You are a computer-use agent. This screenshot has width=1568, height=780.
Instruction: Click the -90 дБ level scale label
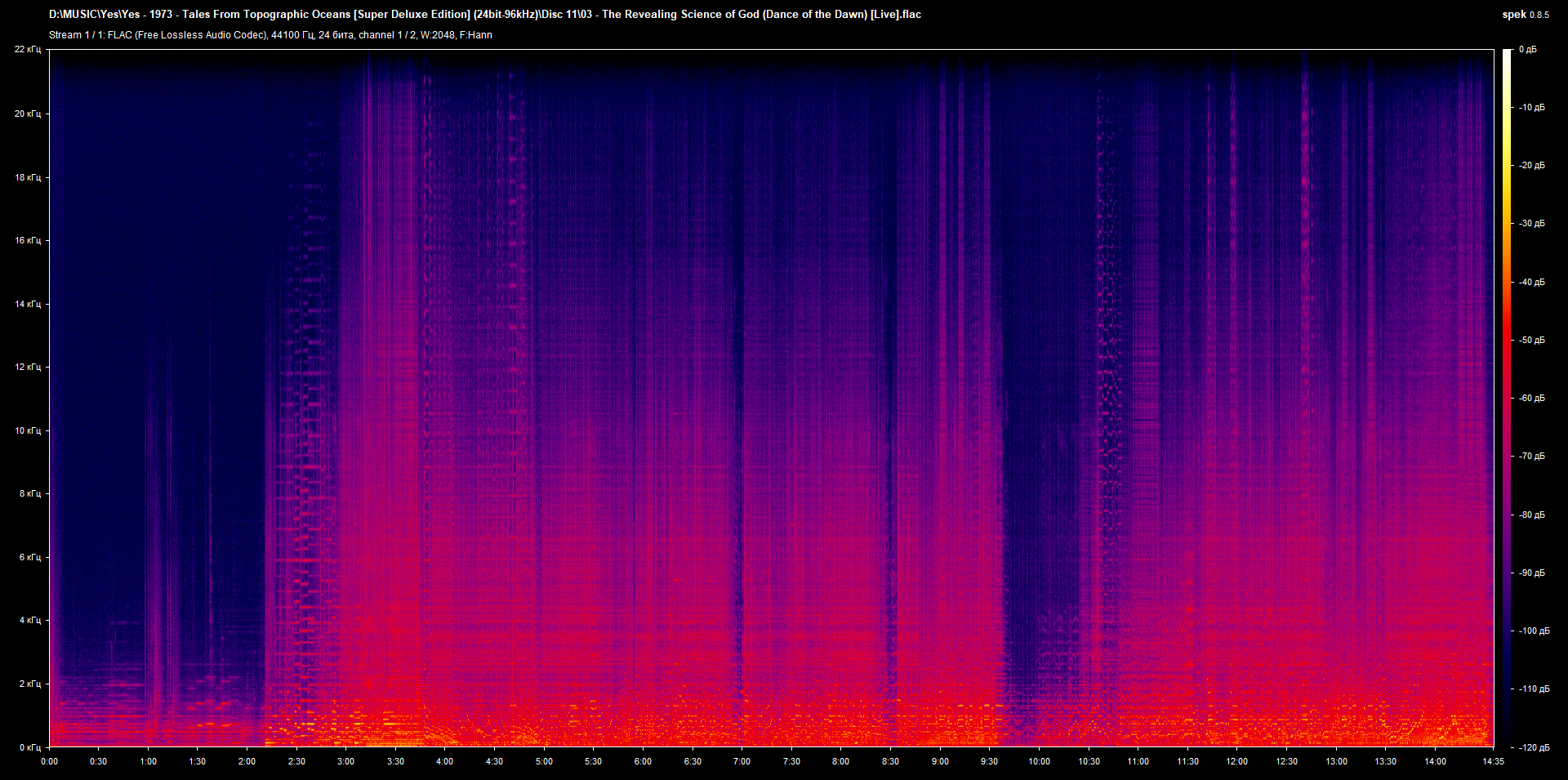[x=1531, y=573]
